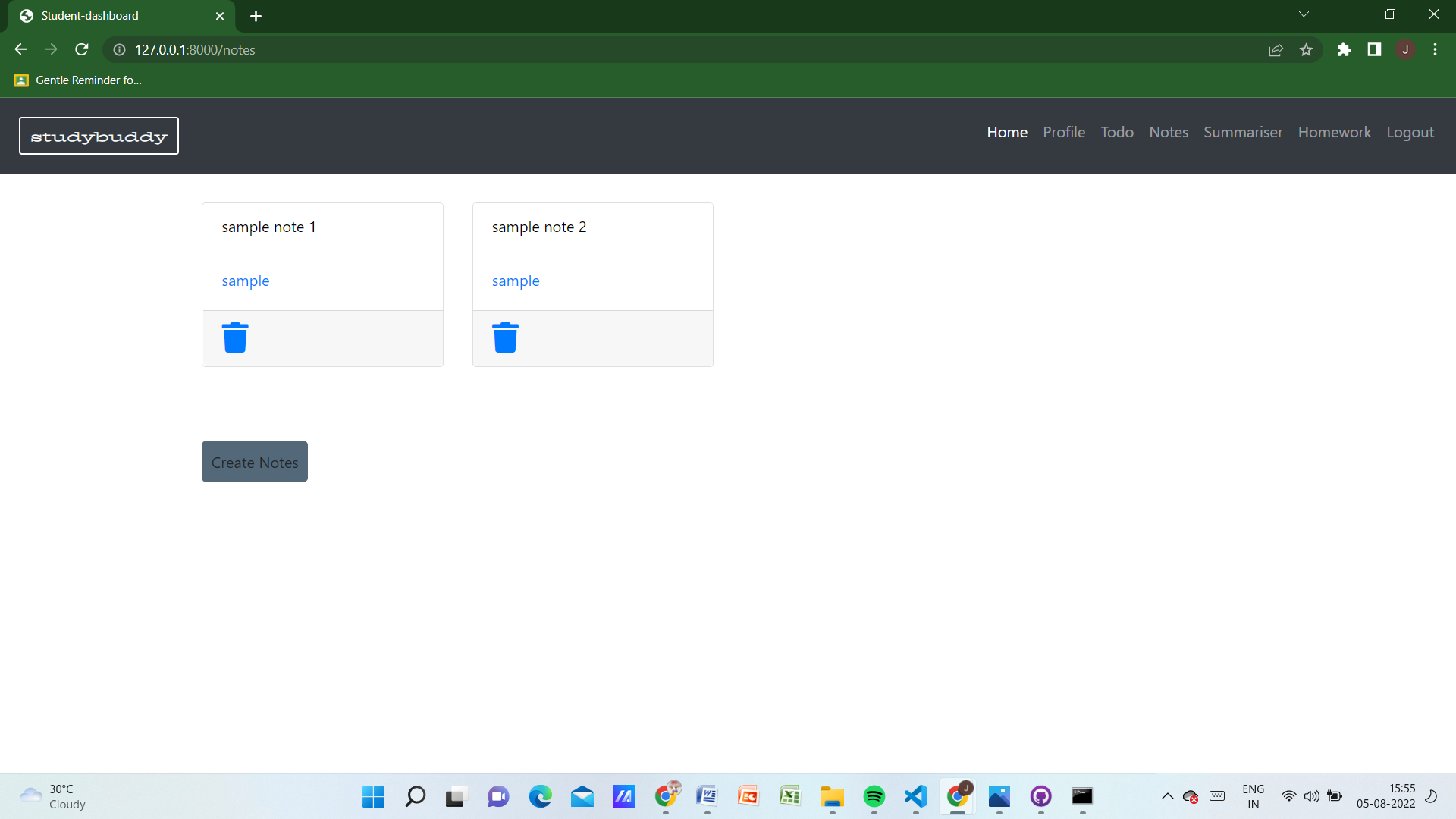Open Visual Studio Code from taskbar
Screen dimensions: 1456x819
[x=916, y=796]
